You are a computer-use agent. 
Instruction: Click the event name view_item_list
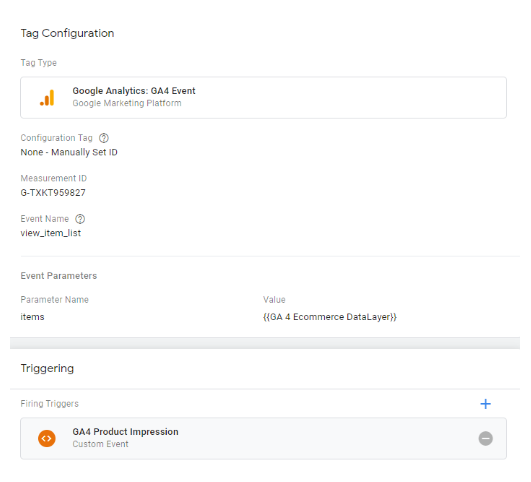click(x=51, y=233)
